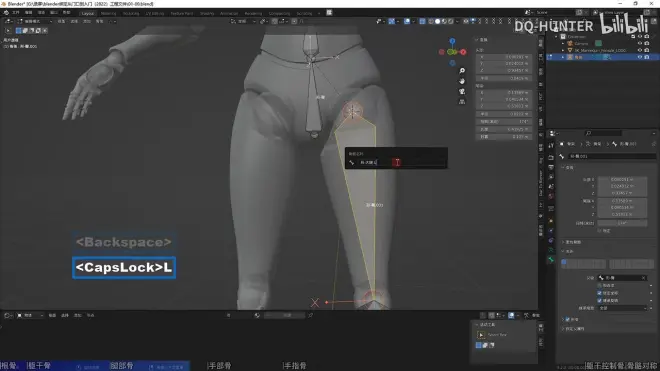660x371 pixels.
Task: Toggle viewport overlays button
Action: [x=407, y=21]
